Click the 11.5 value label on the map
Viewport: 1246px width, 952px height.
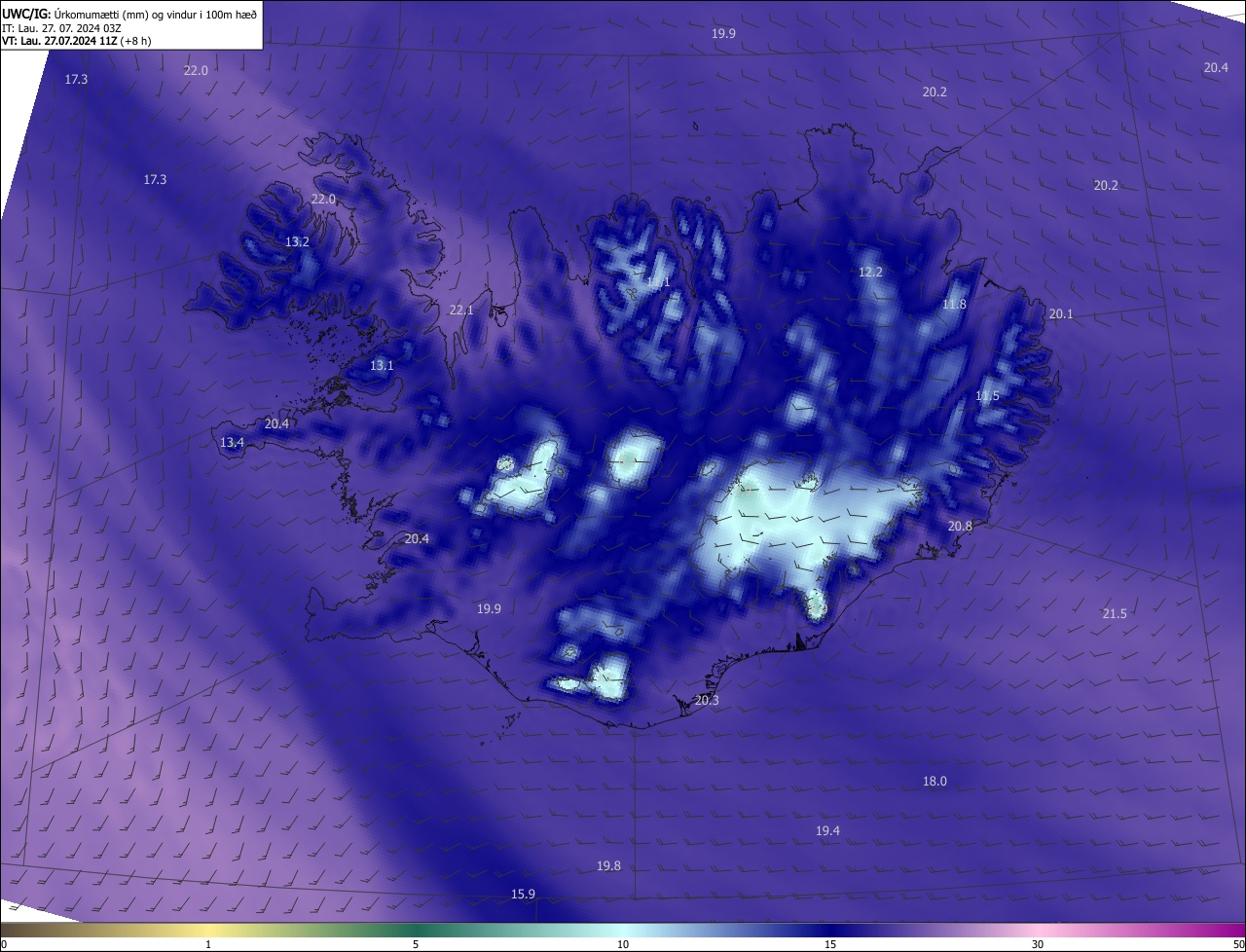coord(987,395)
